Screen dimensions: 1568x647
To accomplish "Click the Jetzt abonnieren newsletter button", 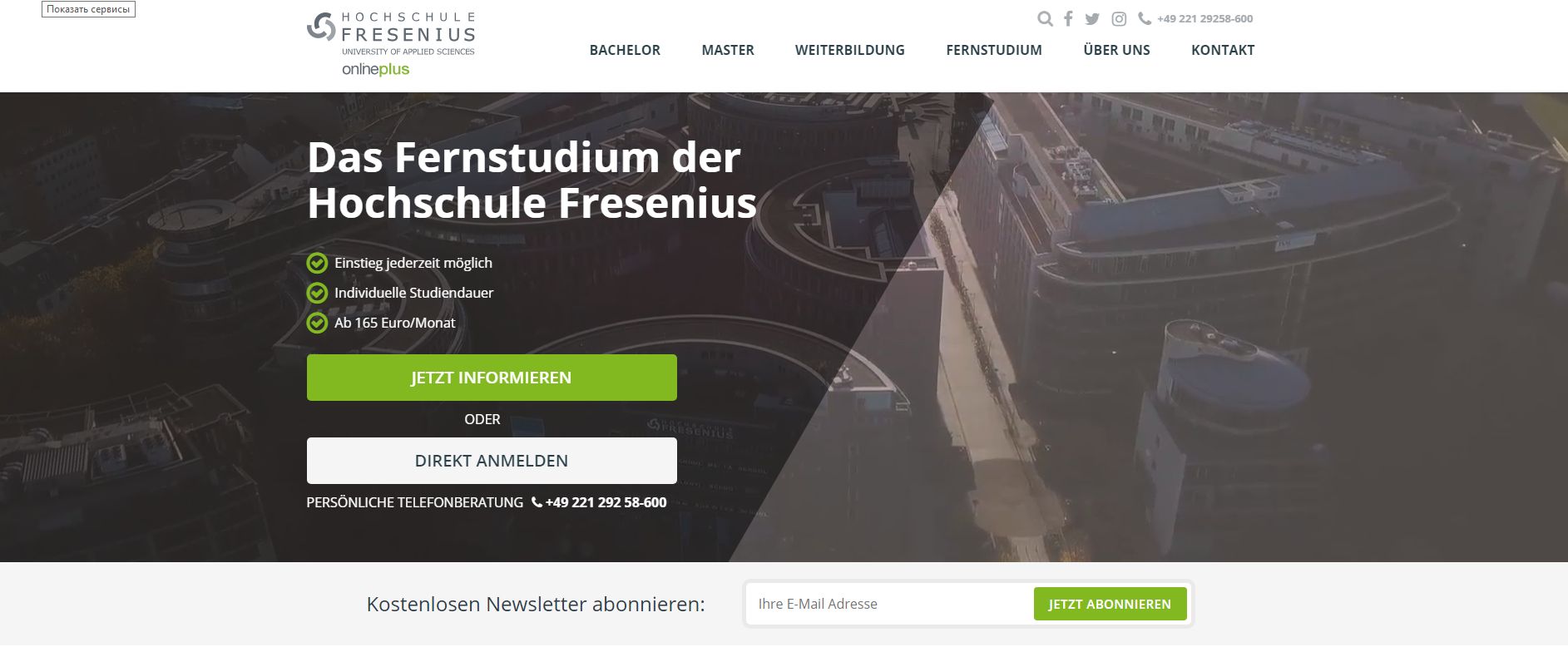I will point(1110,604).
